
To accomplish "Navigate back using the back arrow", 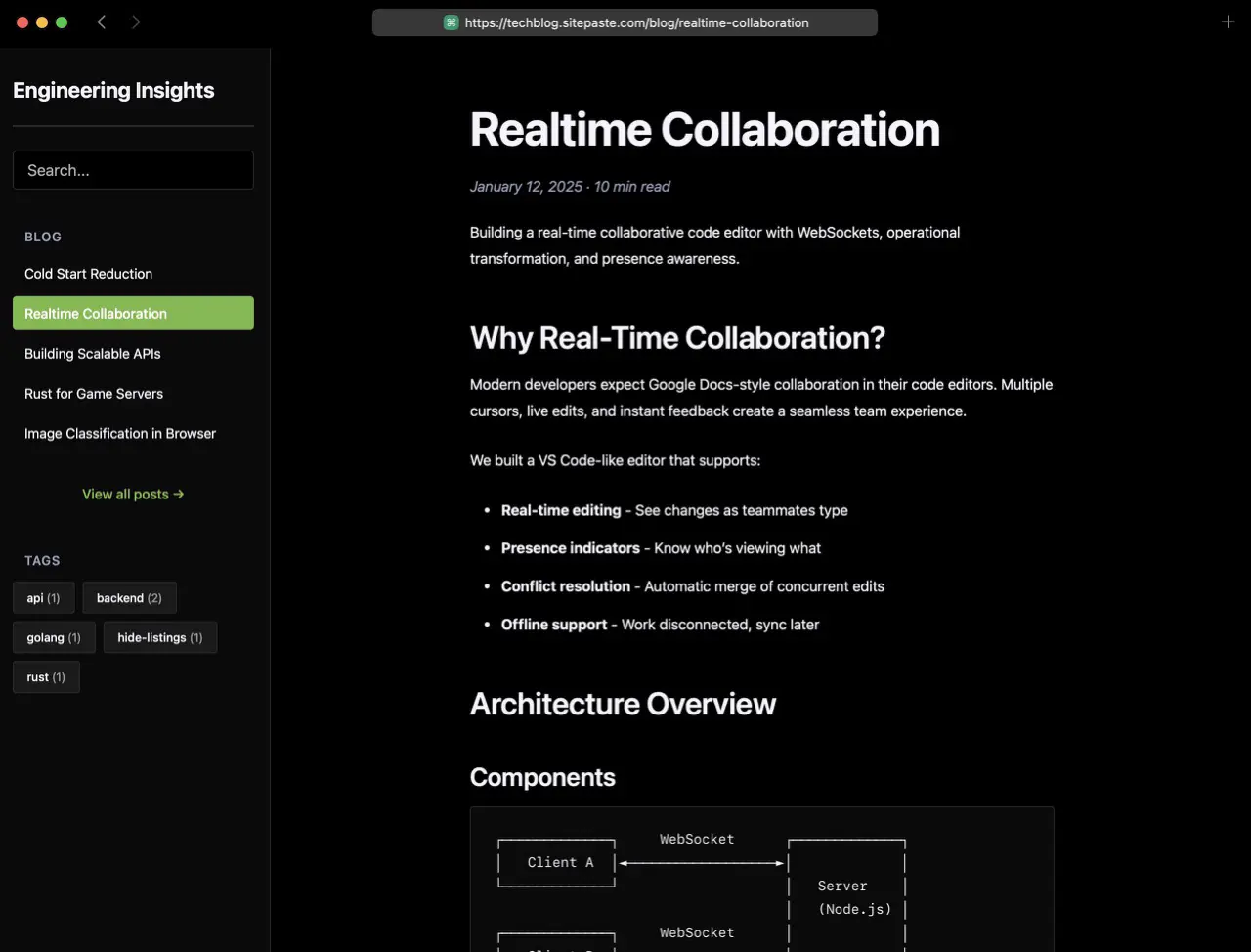I will point(102,22).
